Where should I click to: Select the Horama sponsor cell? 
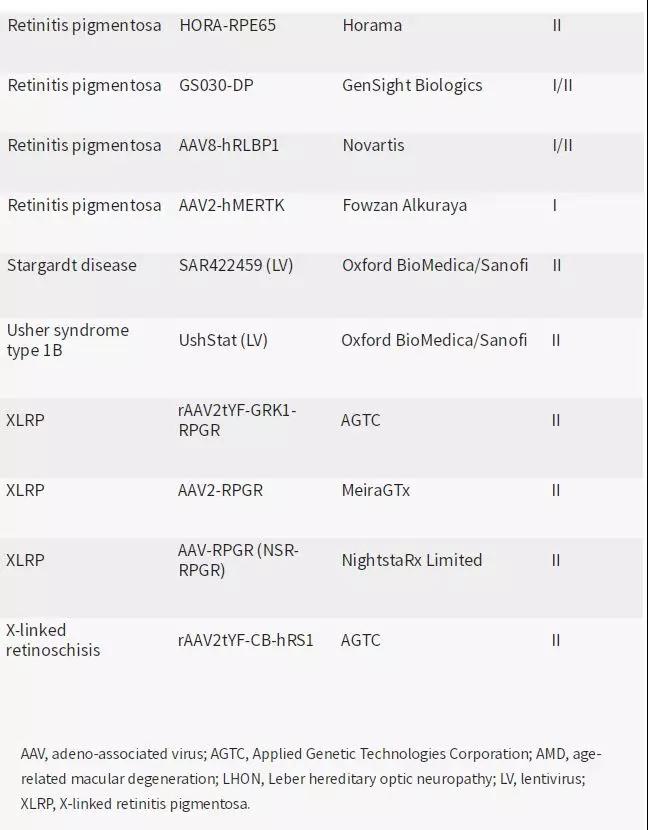pos(372,25)
